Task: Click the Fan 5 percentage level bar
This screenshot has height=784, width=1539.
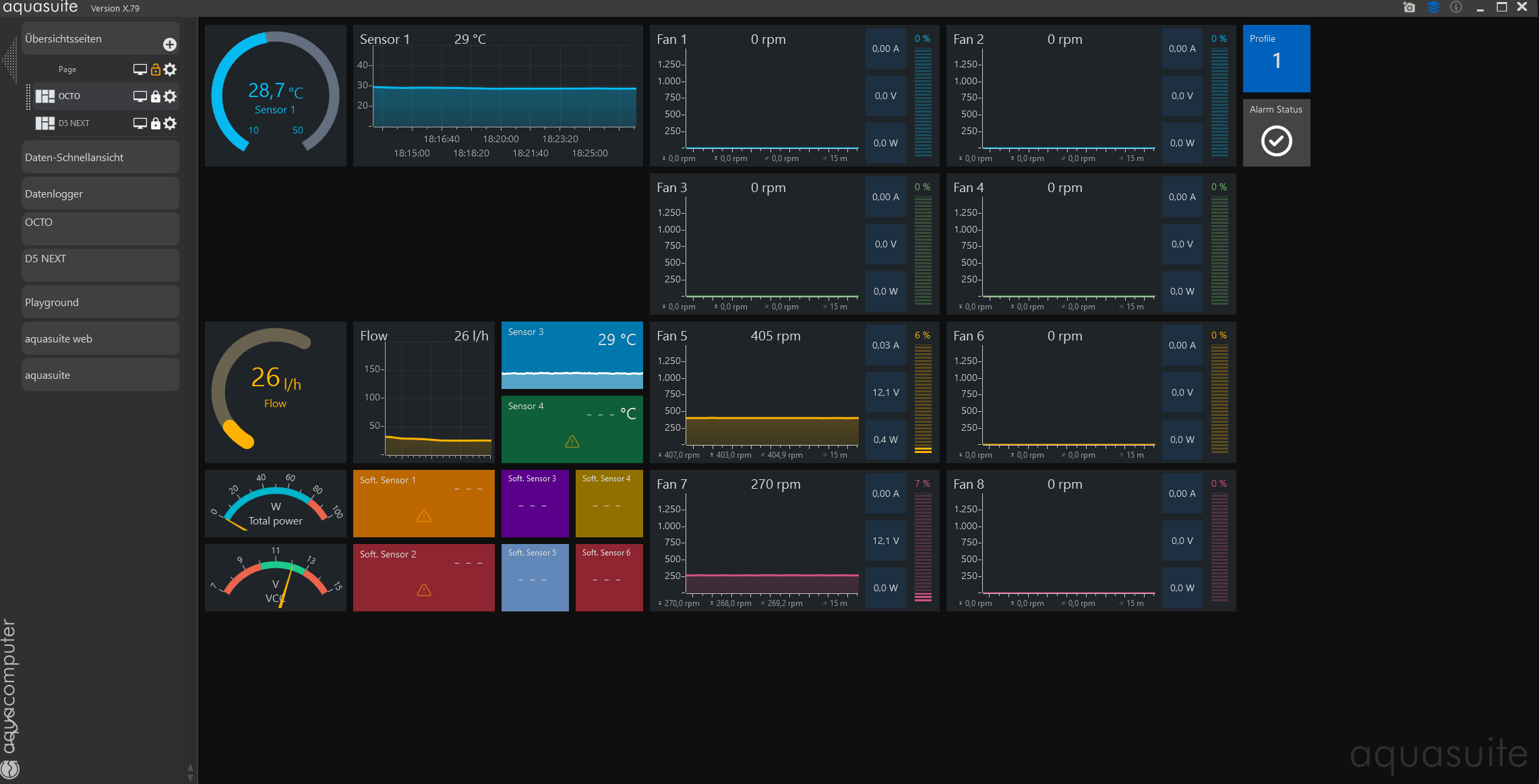Action: [x=923, y=399]
